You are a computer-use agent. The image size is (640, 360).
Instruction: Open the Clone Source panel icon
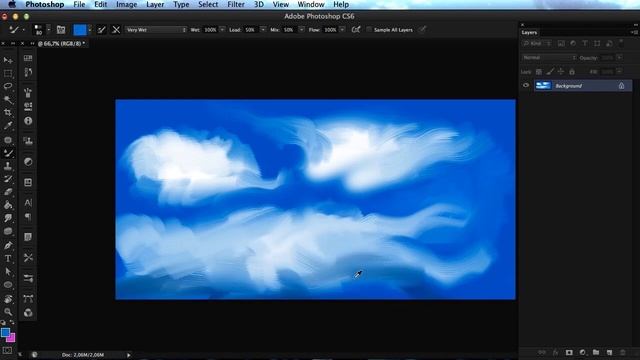click(x=28, y=141)
